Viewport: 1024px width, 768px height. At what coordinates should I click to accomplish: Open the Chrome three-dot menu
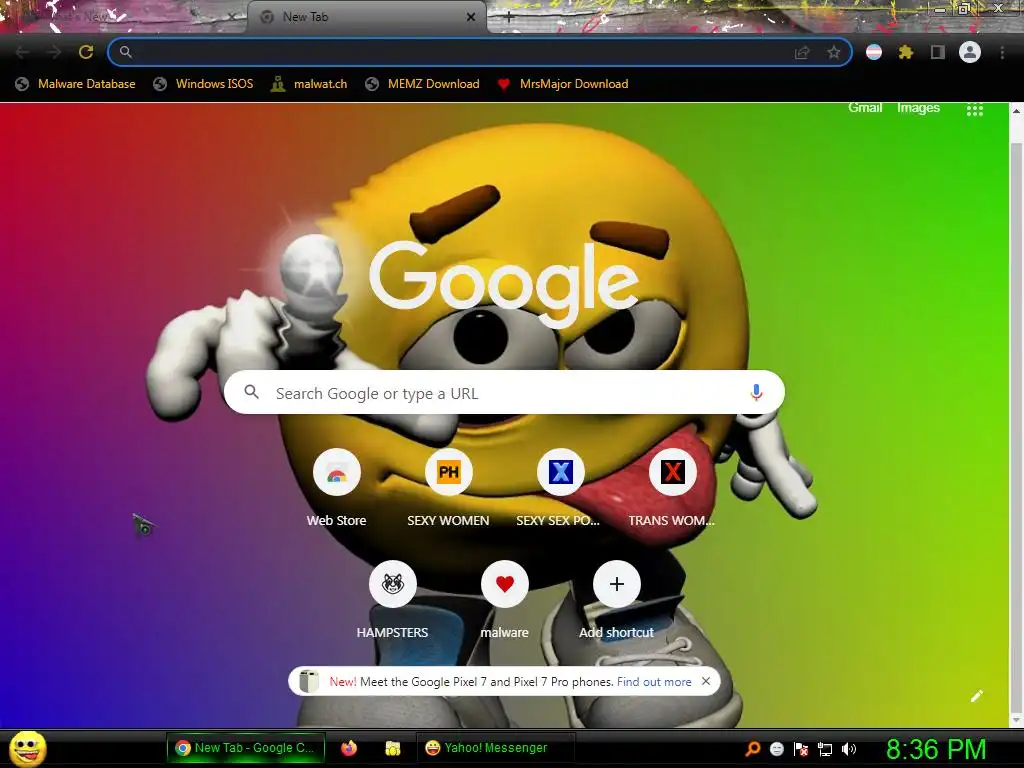(1002, 52)
